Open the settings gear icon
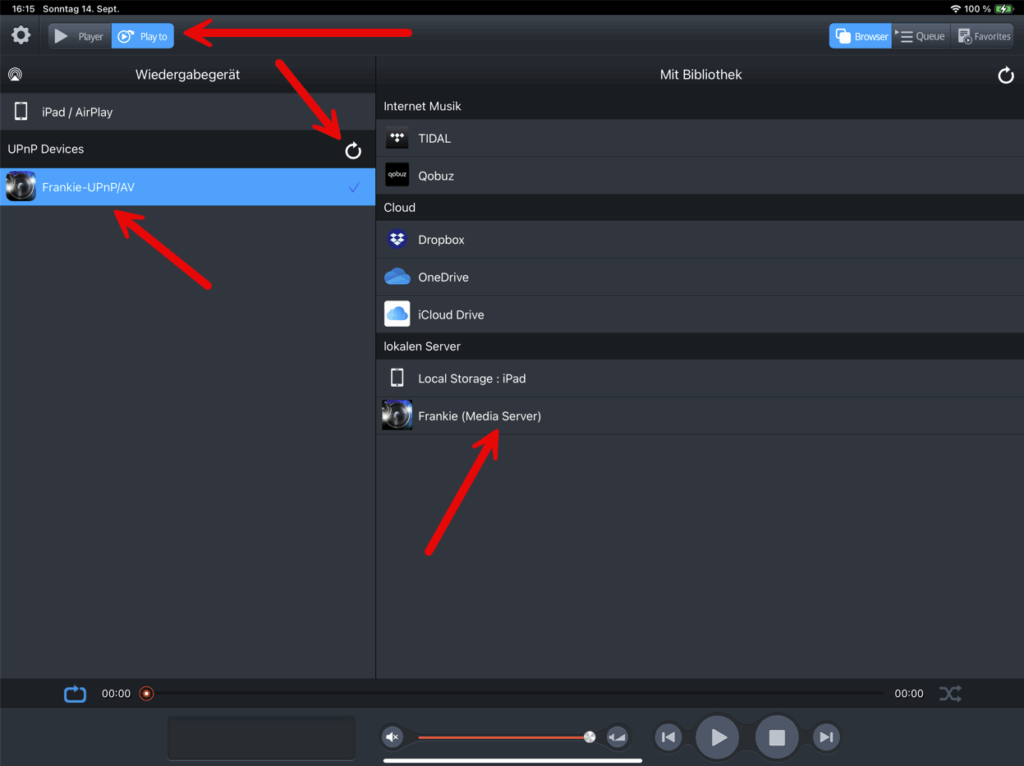The image size is (1024, 766). pyautogui.click(x=21, y=36)
